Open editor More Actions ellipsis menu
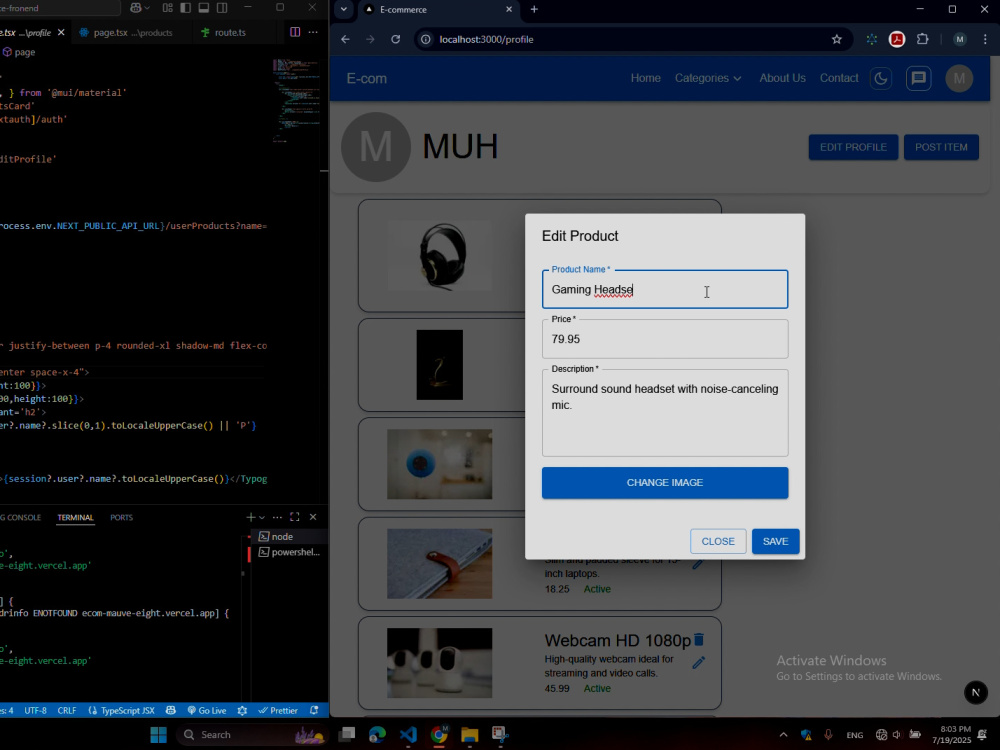The height and width of the screenshot is (750, 1000). [x=313, y=32]
